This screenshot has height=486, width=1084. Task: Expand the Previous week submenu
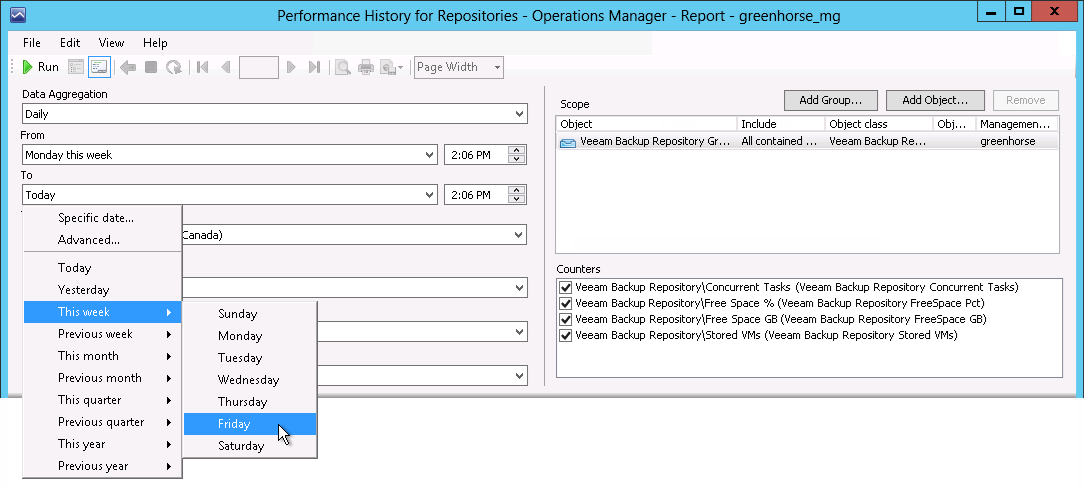click(102, 334)
